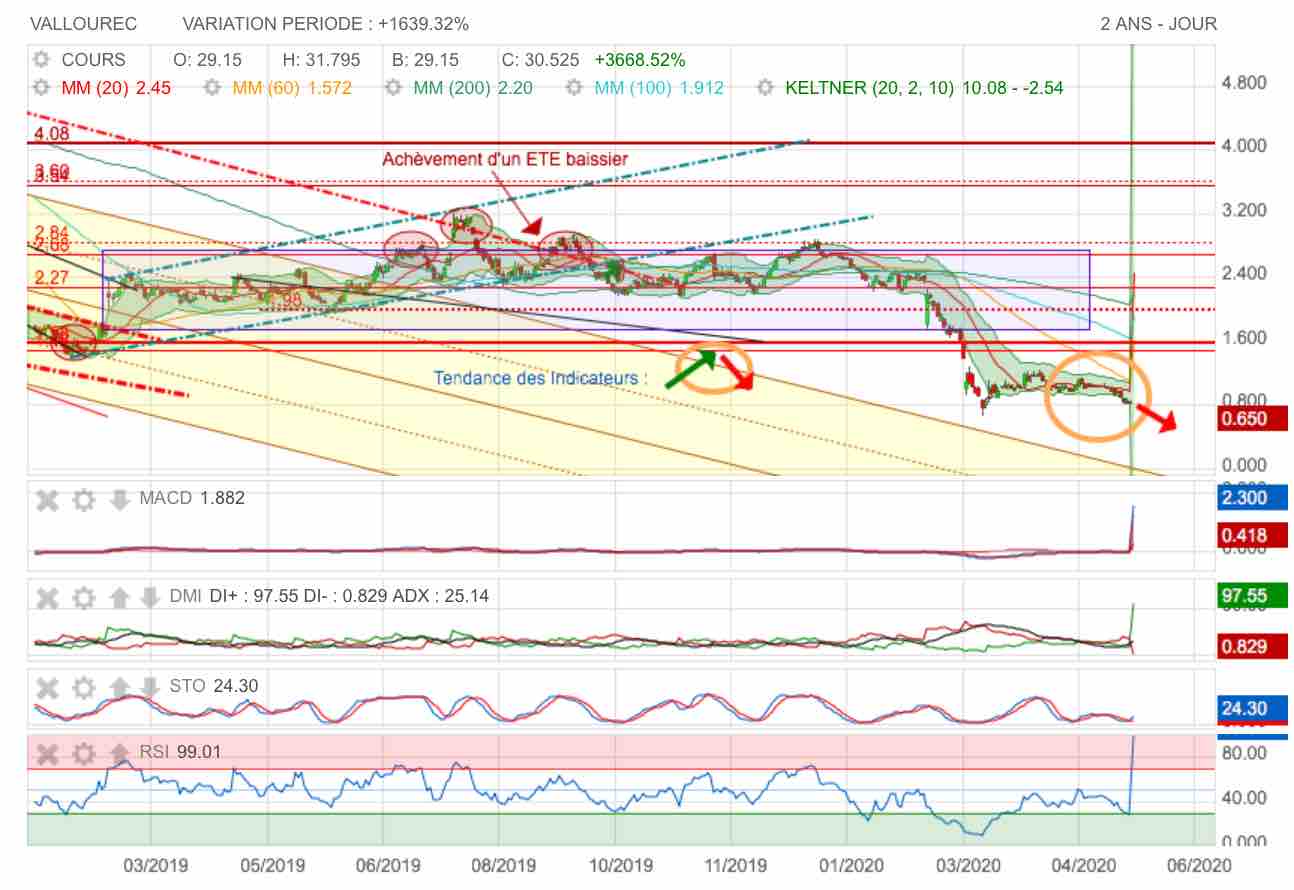Click the 4.08 resistance level label
The width and height of the screenshot is (1294, 890).
(x=50, y=133)
